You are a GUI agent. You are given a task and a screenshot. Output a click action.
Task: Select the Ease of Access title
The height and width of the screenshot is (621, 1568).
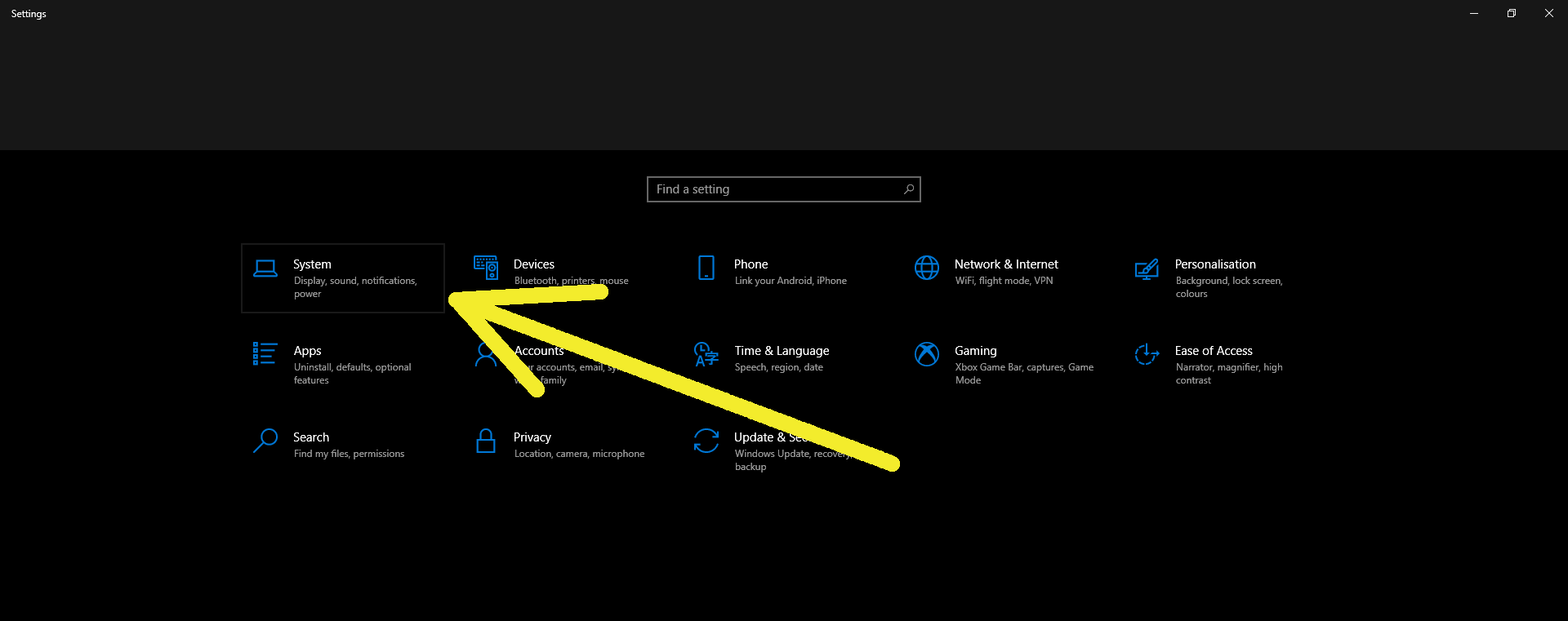1214,351
